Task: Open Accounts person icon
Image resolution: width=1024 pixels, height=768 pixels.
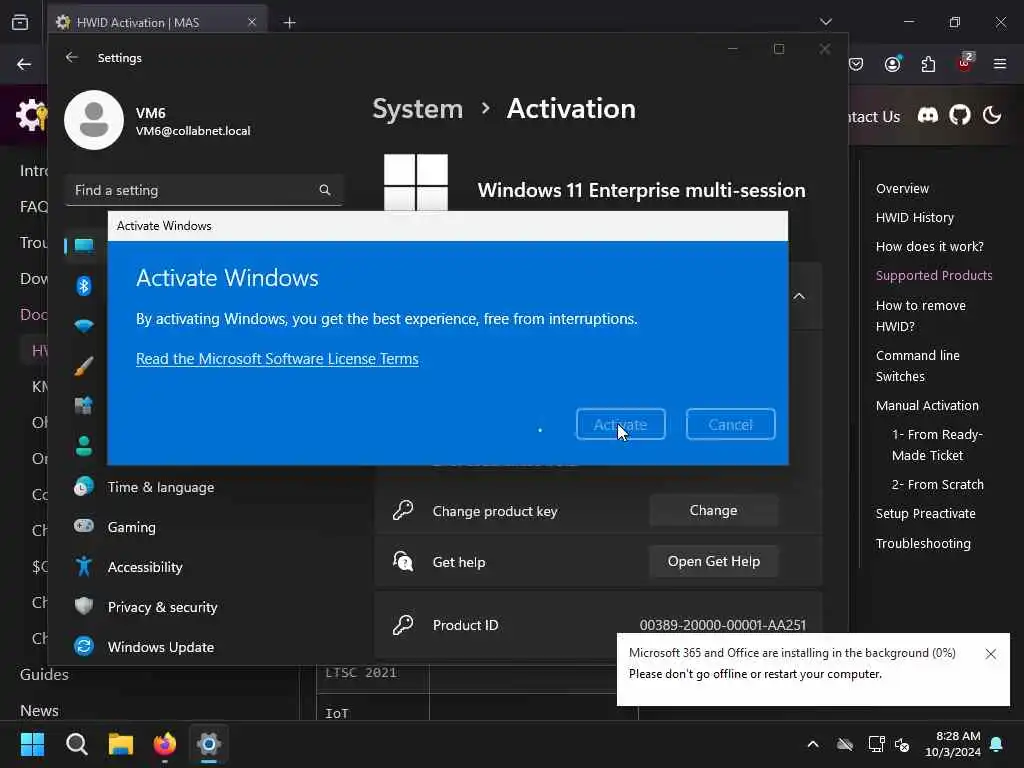Action: click(84, 446)
